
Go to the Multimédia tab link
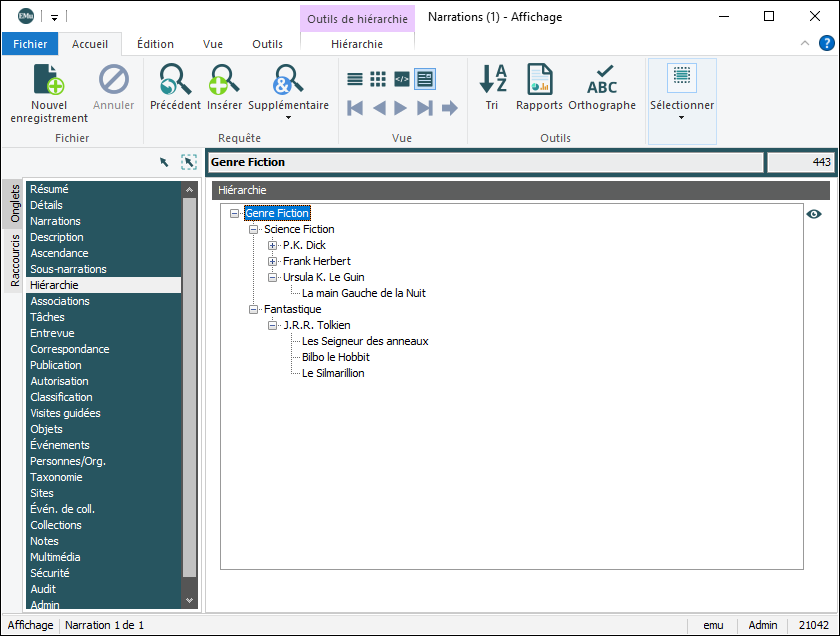55,557
